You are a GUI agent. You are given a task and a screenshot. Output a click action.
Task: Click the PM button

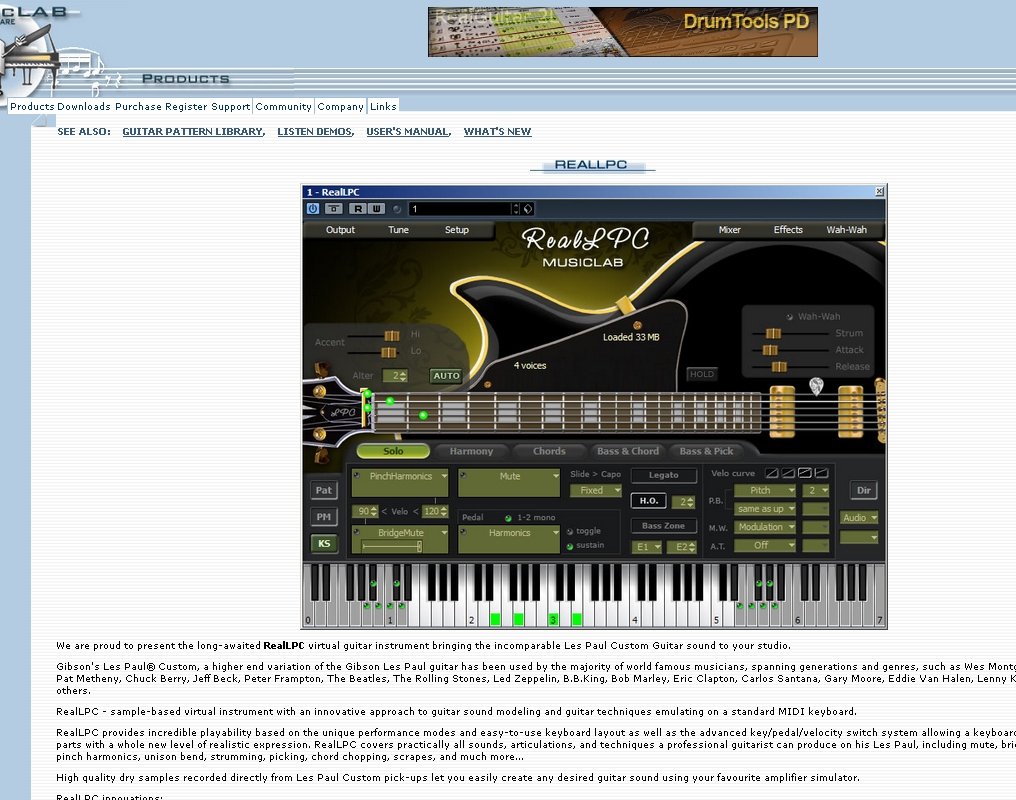click(324, 517)
